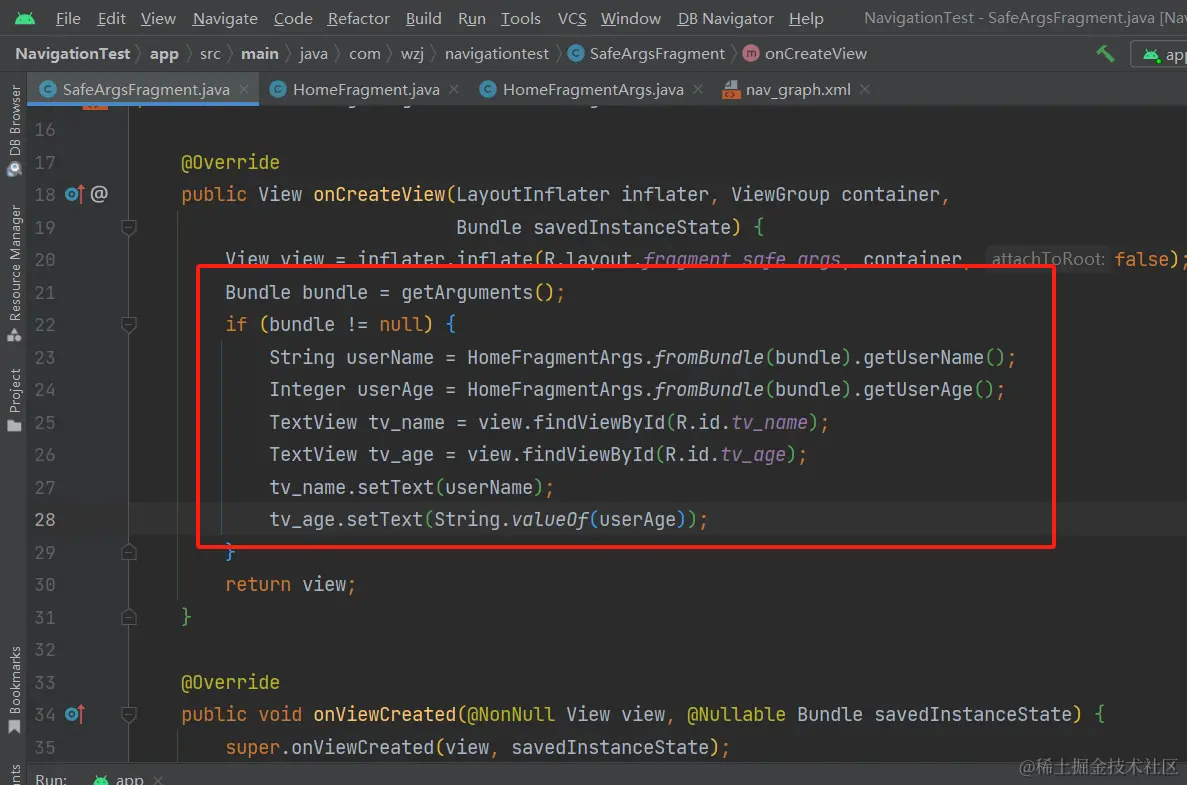Click the override gutter icon on line 18

73,195
